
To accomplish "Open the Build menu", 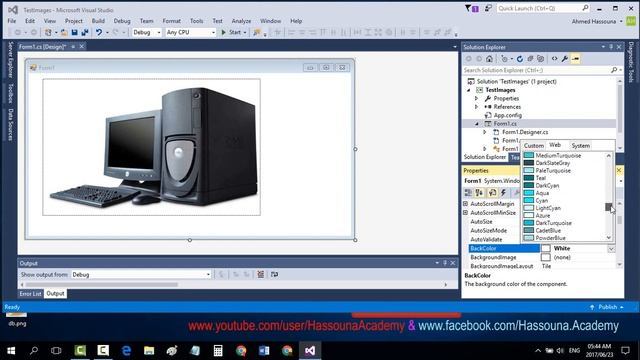I will coord(98,21).
